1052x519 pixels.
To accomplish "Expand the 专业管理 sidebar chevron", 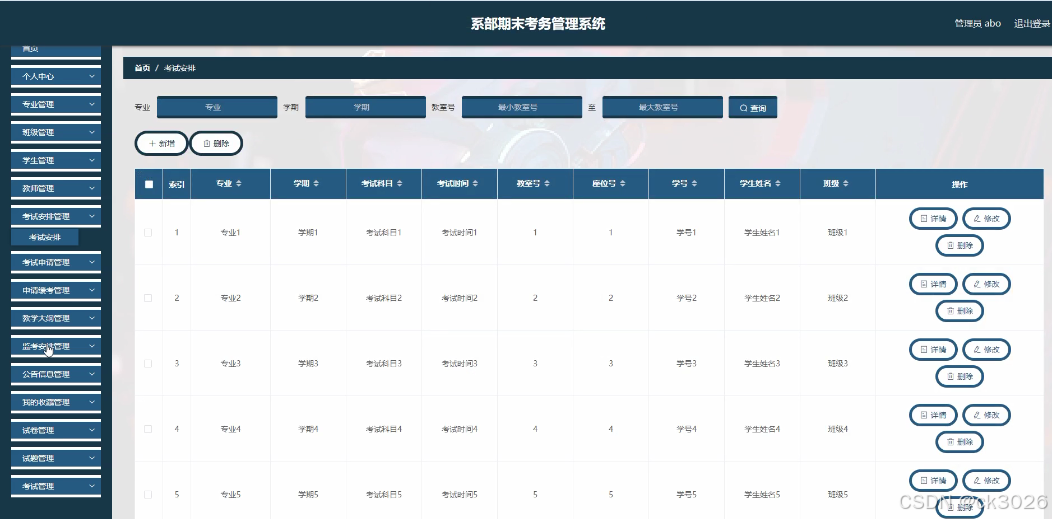I will [92, 105].
